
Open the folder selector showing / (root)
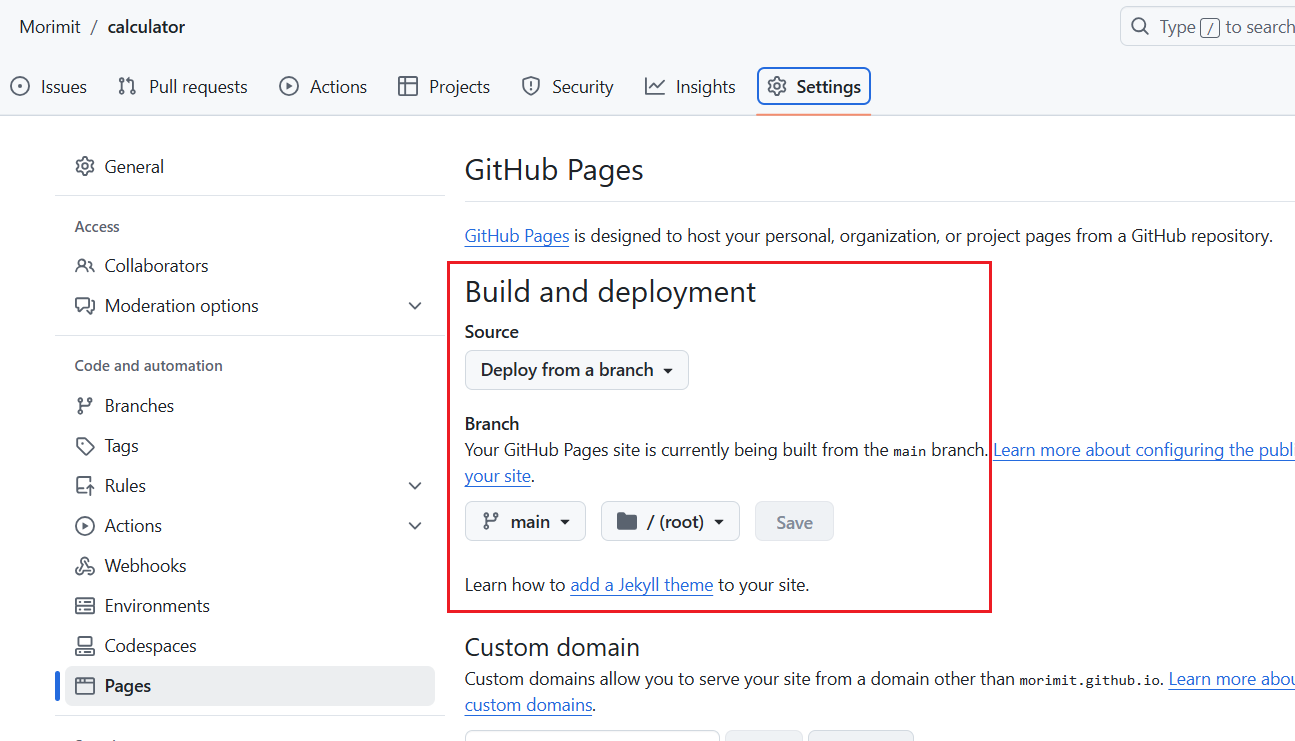pyautogui.click(x=670, y=521)
